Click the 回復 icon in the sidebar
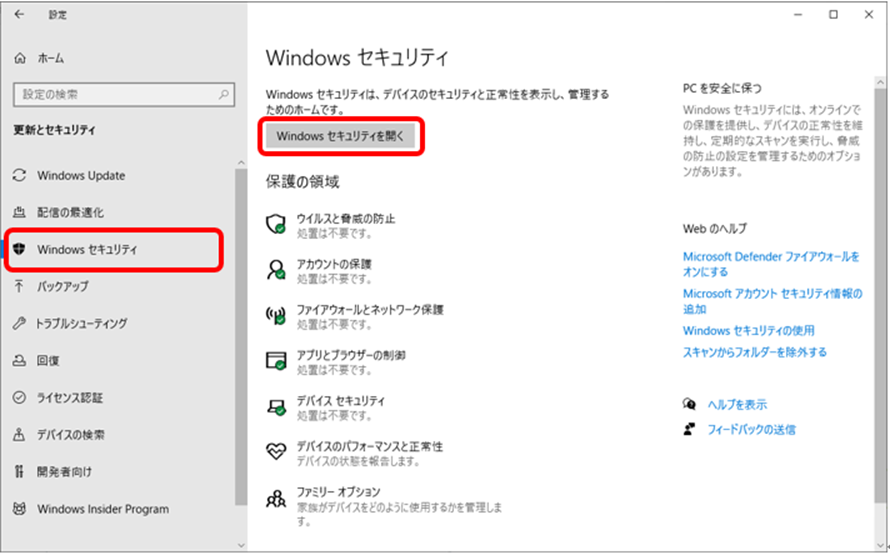890x555 pixels. (20, 360)
